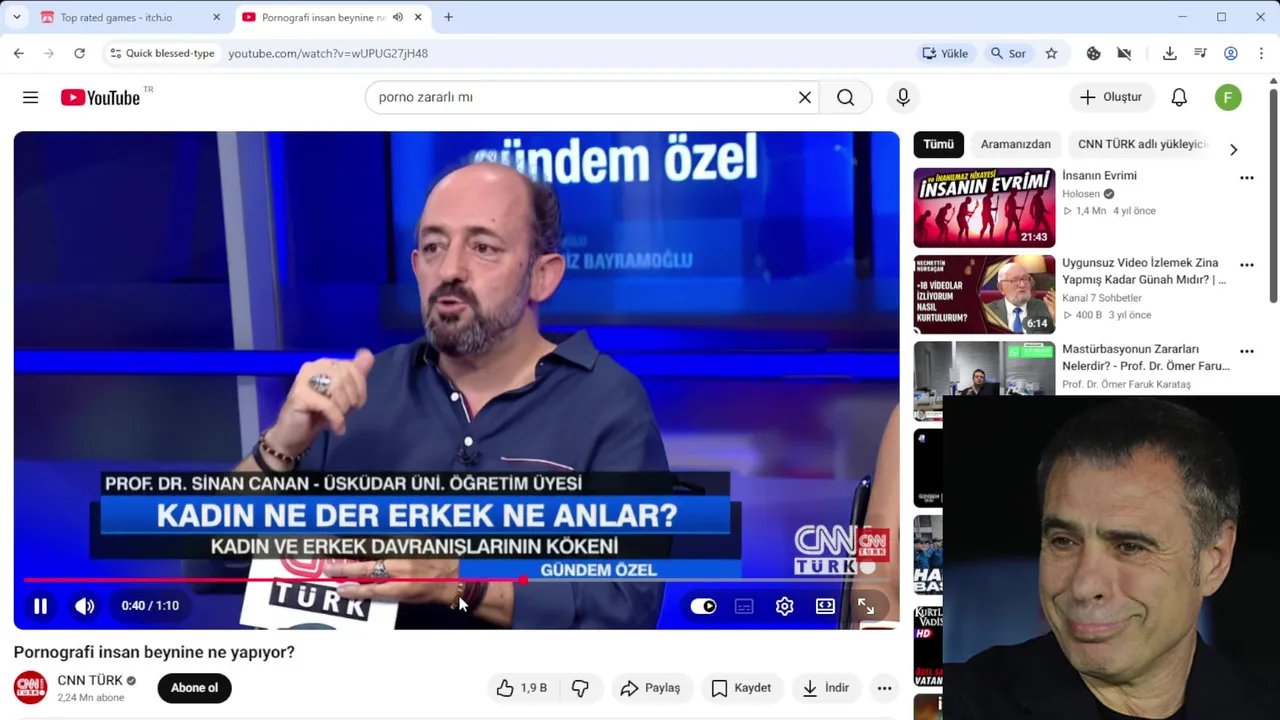
Task: Click the magnifier search button
Action: [x=846, y=97]
